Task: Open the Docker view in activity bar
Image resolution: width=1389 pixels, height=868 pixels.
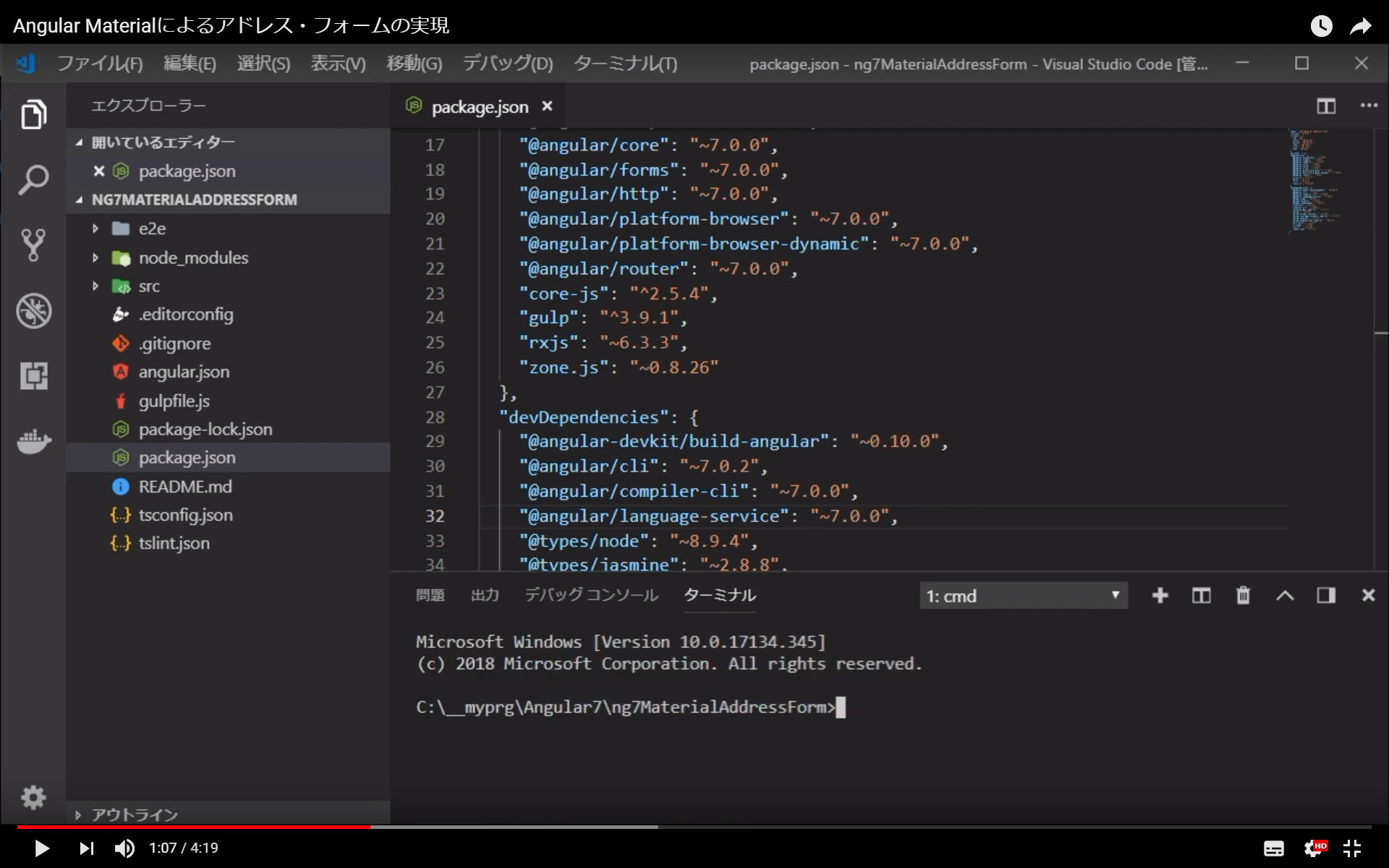Action: pyautogui.click(x=33, y=441)
